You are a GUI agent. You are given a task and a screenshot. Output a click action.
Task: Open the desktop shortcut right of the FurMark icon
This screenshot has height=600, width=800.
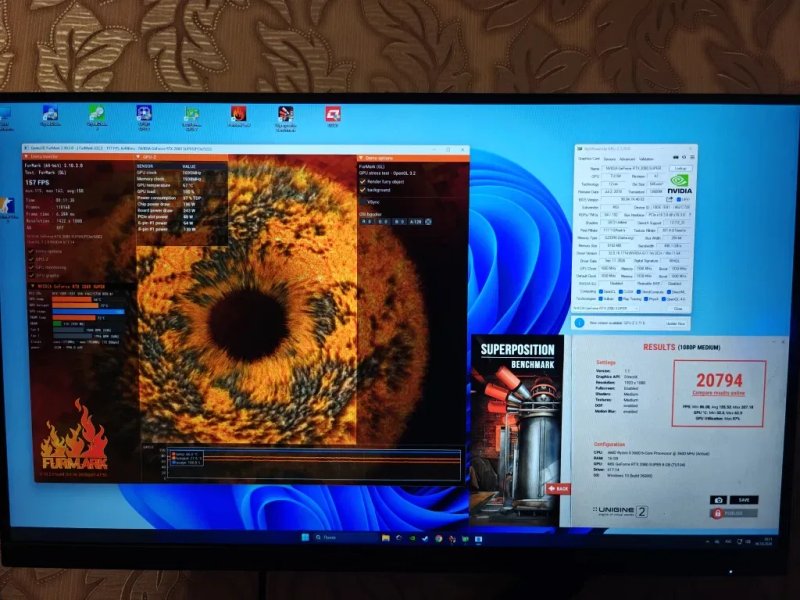tap(286, 114)
